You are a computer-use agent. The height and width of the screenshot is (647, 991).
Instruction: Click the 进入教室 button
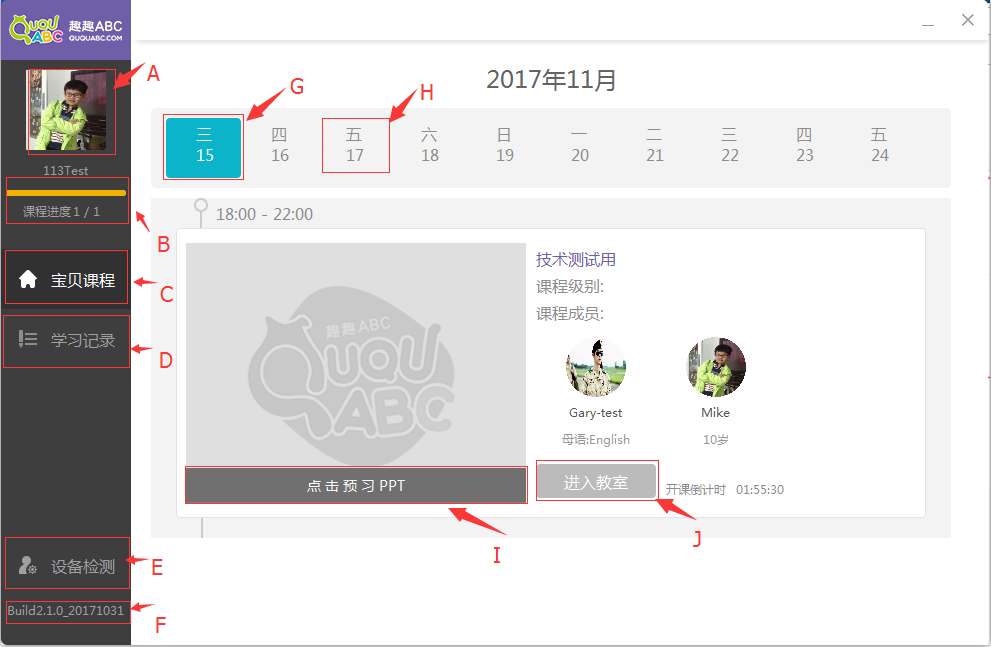click(x=596, y=481)
